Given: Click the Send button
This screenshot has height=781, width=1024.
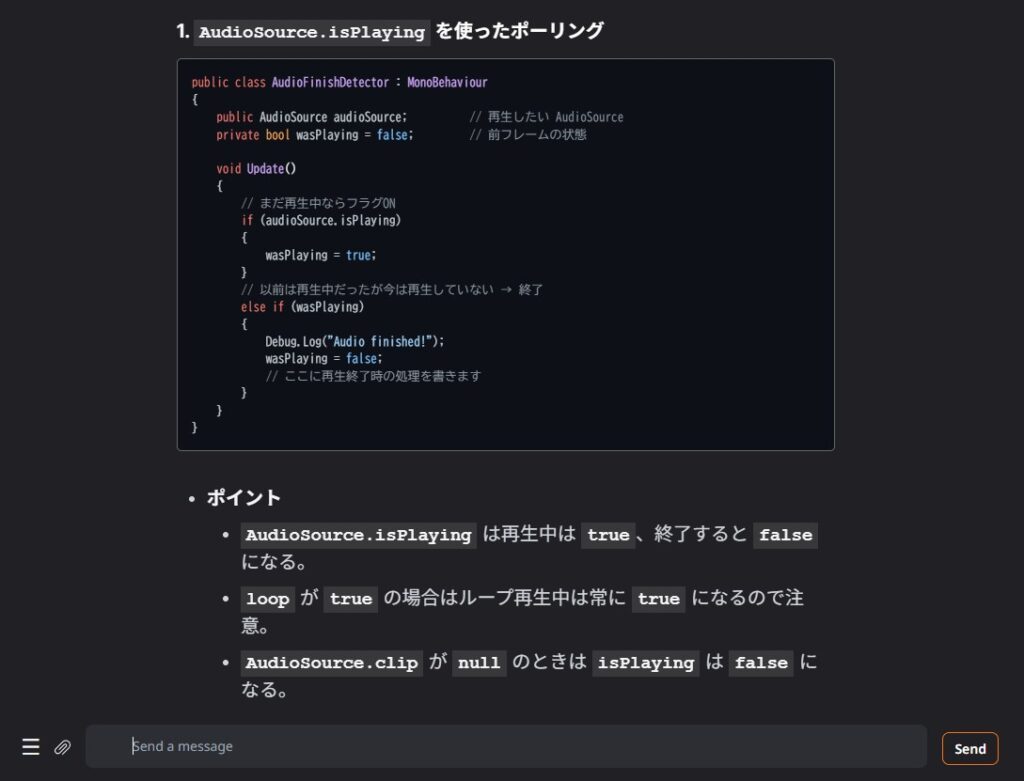Looking at the screenshot, I should (x=970, y=748).
